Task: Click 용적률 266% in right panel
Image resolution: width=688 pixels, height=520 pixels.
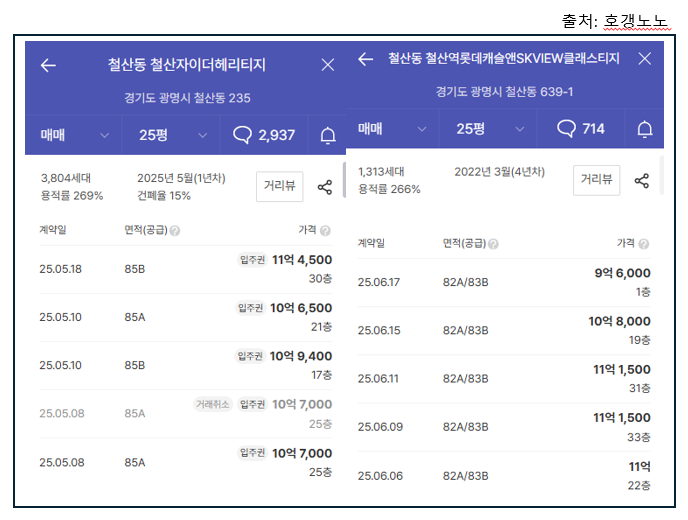Action: coord(389,189)
